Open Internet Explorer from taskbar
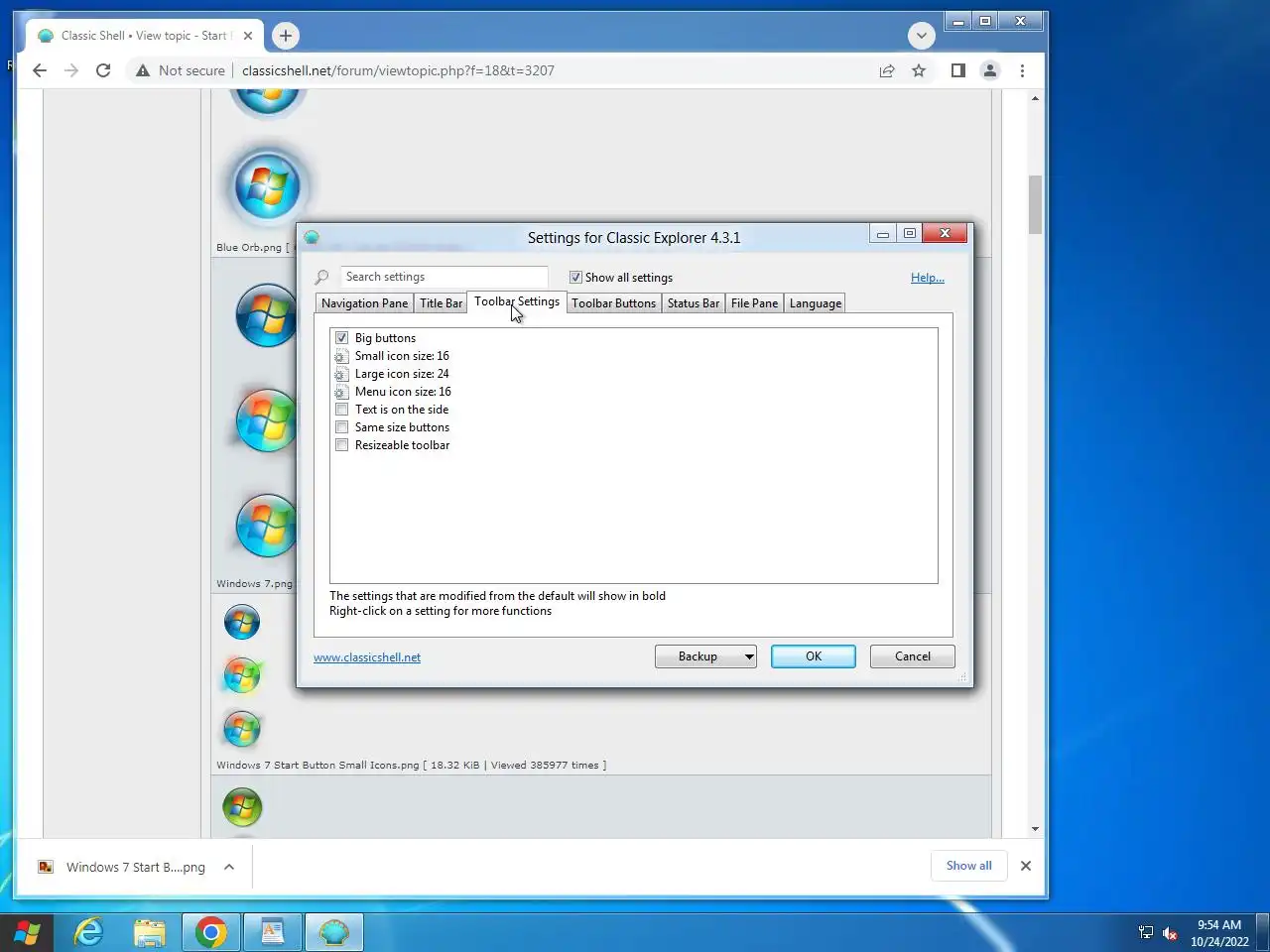The width and height of the screenshot is (1270, 952). [89, 933]
